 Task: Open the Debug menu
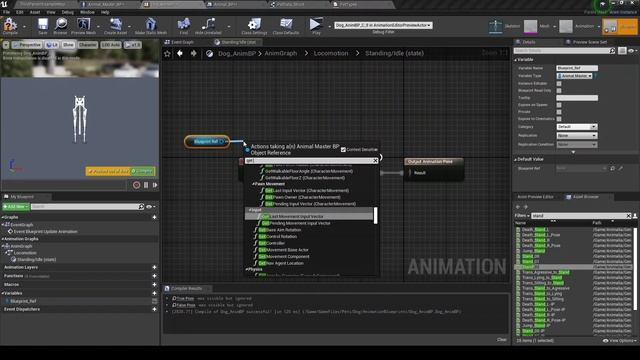coord(68,12)
